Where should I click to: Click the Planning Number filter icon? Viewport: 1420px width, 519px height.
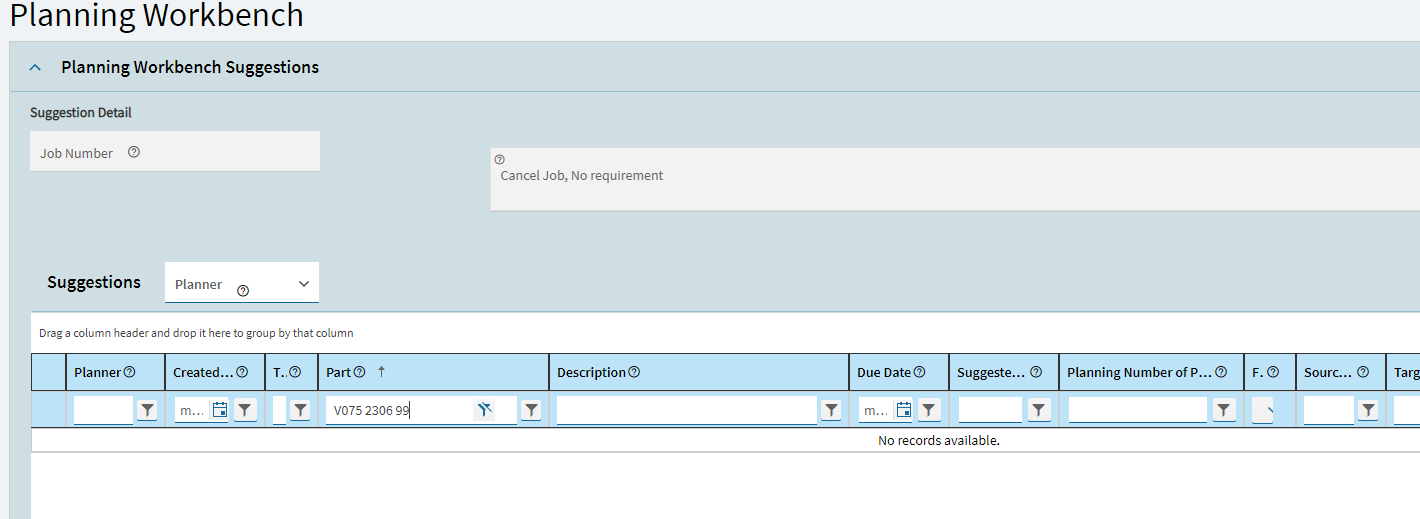[x=1223, y=410]
